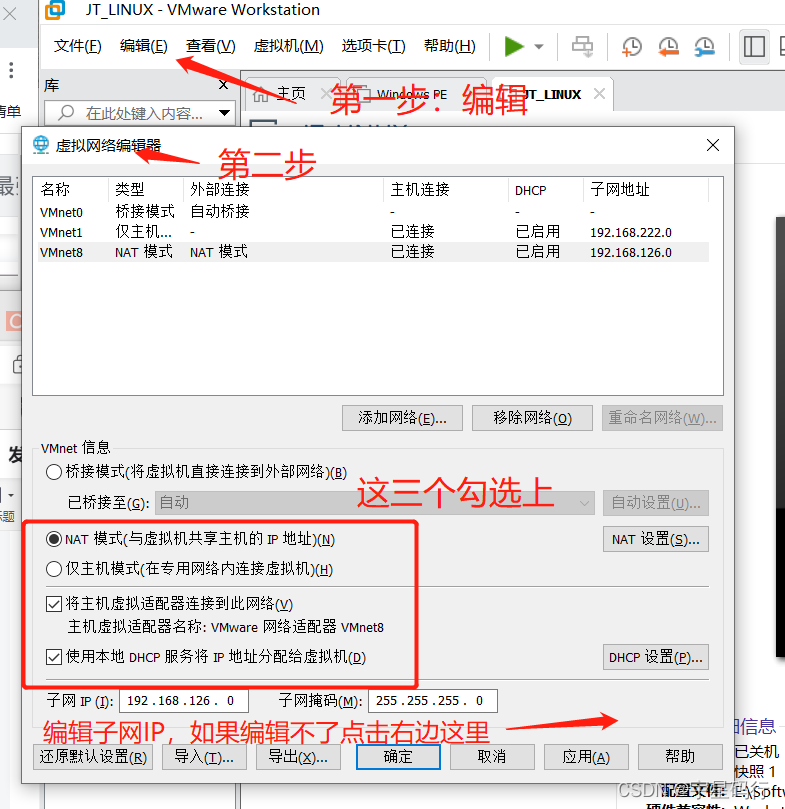Switch to the JT_LINUX tab
The height and width of the screenshot is (809, 785).
click(550, 94)
